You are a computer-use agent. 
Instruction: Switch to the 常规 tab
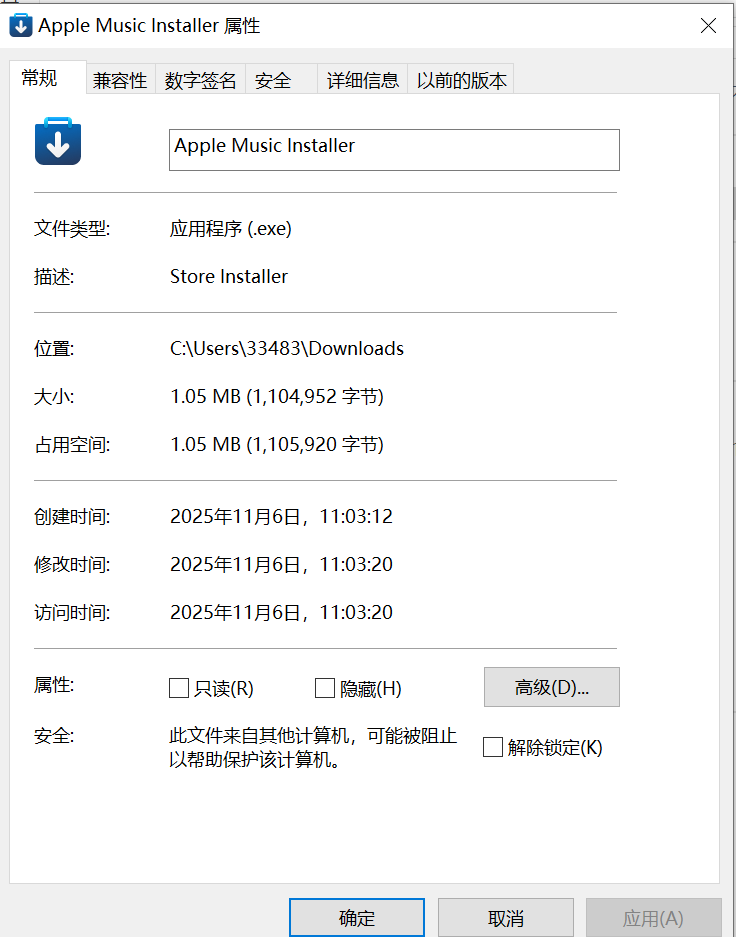coord(40,79)
